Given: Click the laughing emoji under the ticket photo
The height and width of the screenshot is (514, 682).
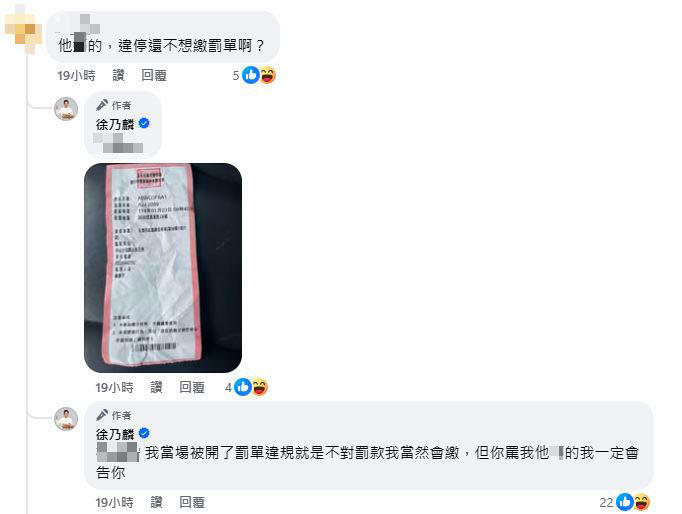Looking at the screenshot, I should 260,387.
